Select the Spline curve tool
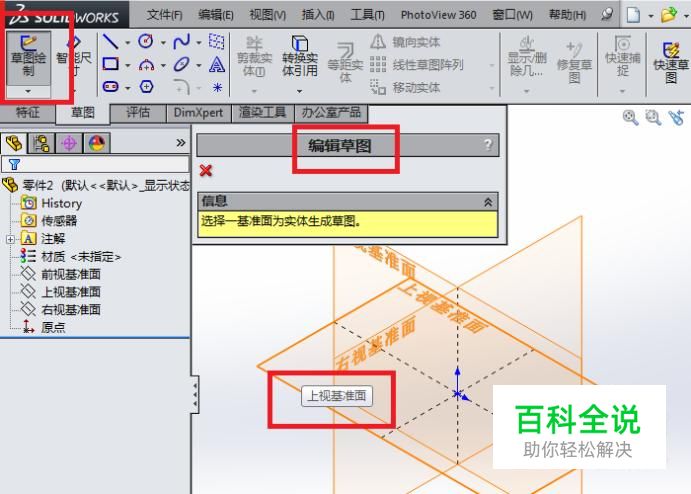 182,42
